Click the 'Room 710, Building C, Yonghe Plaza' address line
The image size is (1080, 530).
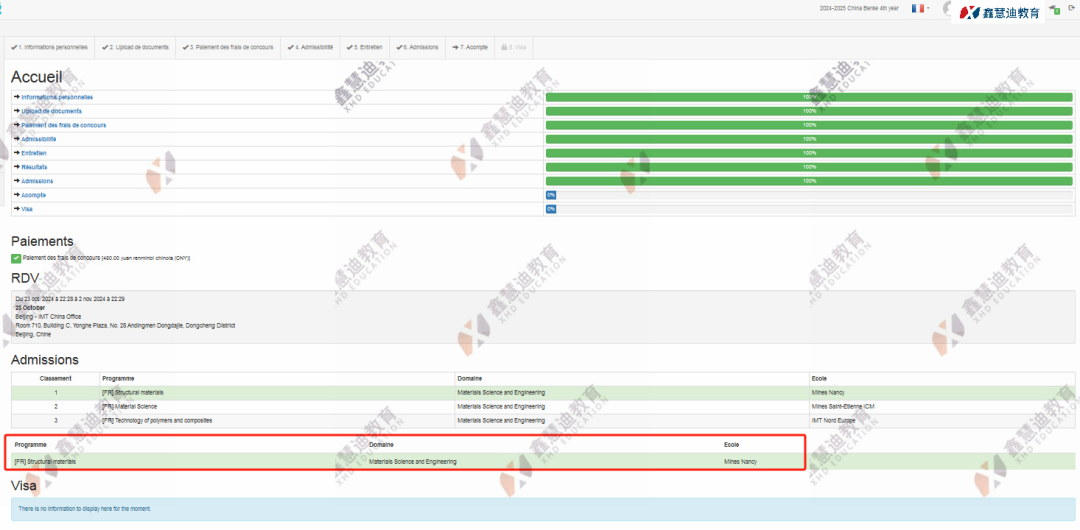[x=125, y=325]
